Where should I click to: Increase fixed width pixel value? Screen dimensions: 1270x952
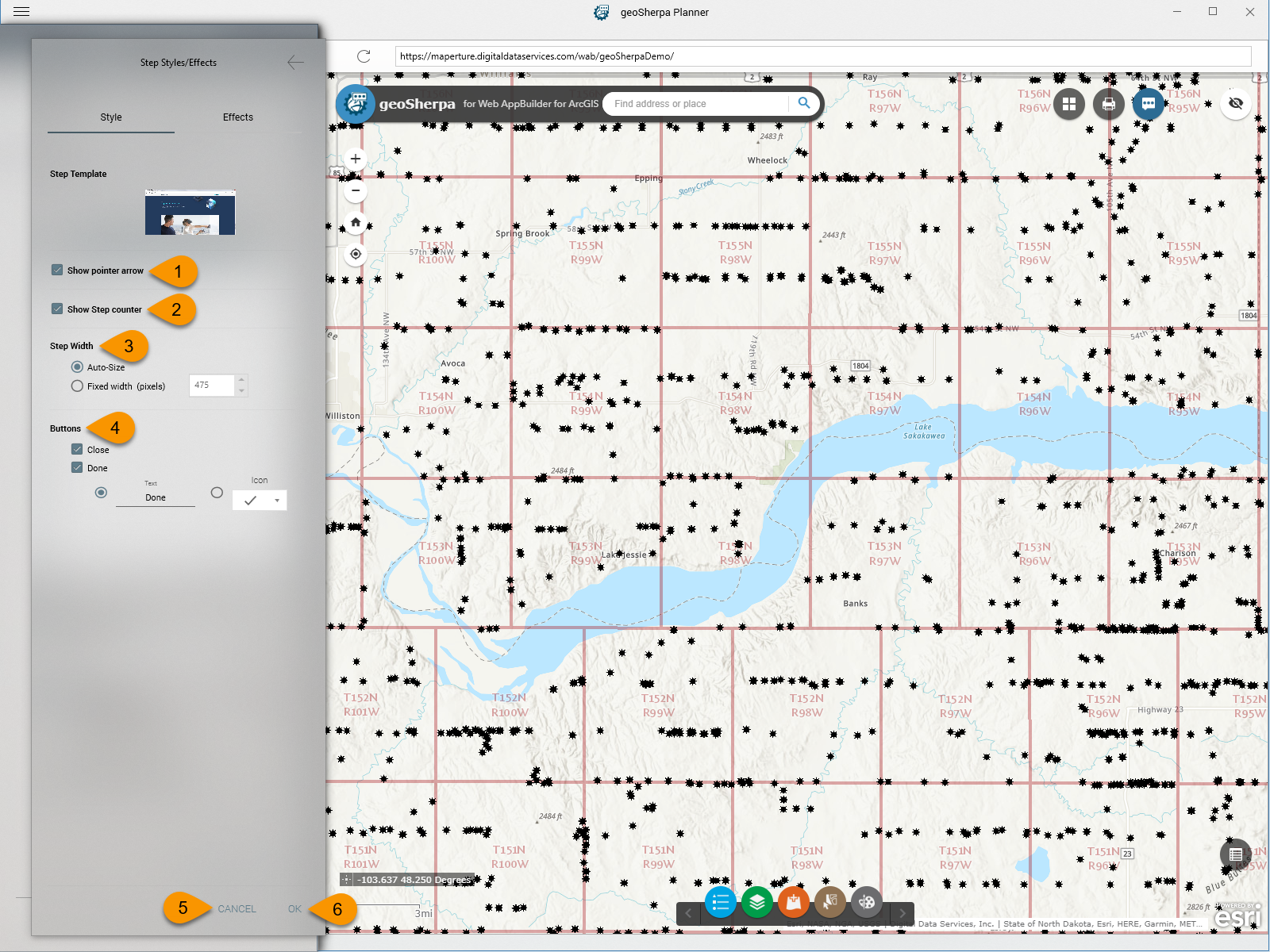click(x=242, y=380)
